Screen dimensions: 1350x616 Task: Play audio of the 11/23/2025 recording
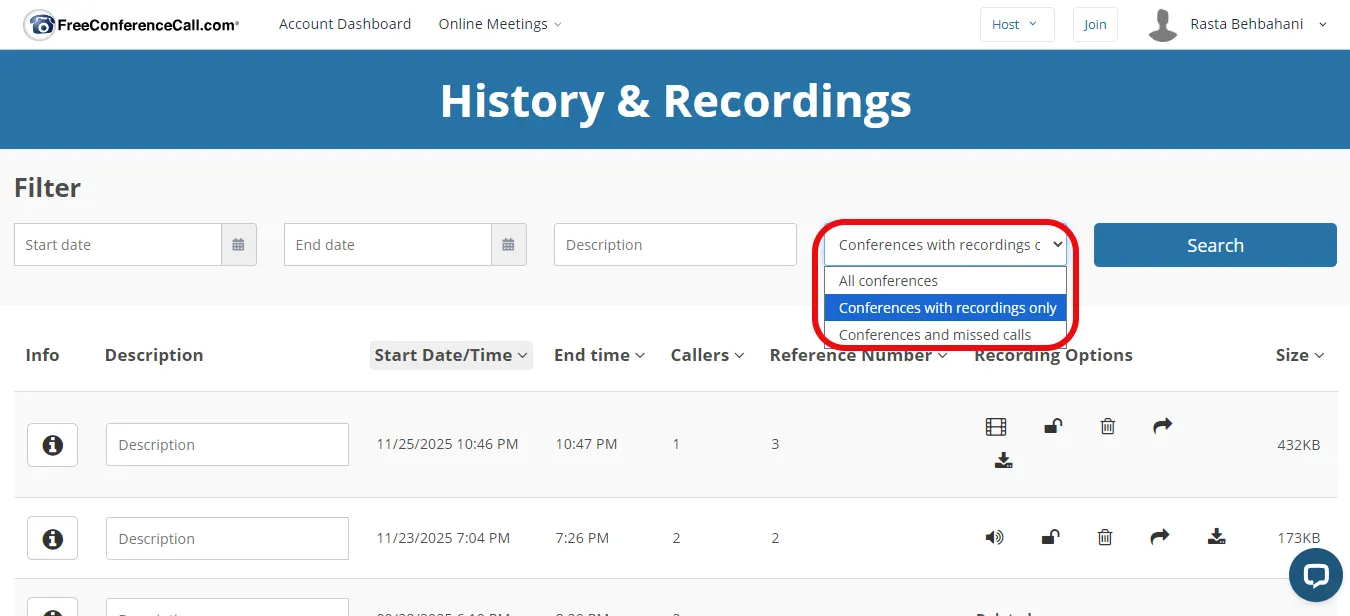tap(994, 538)
